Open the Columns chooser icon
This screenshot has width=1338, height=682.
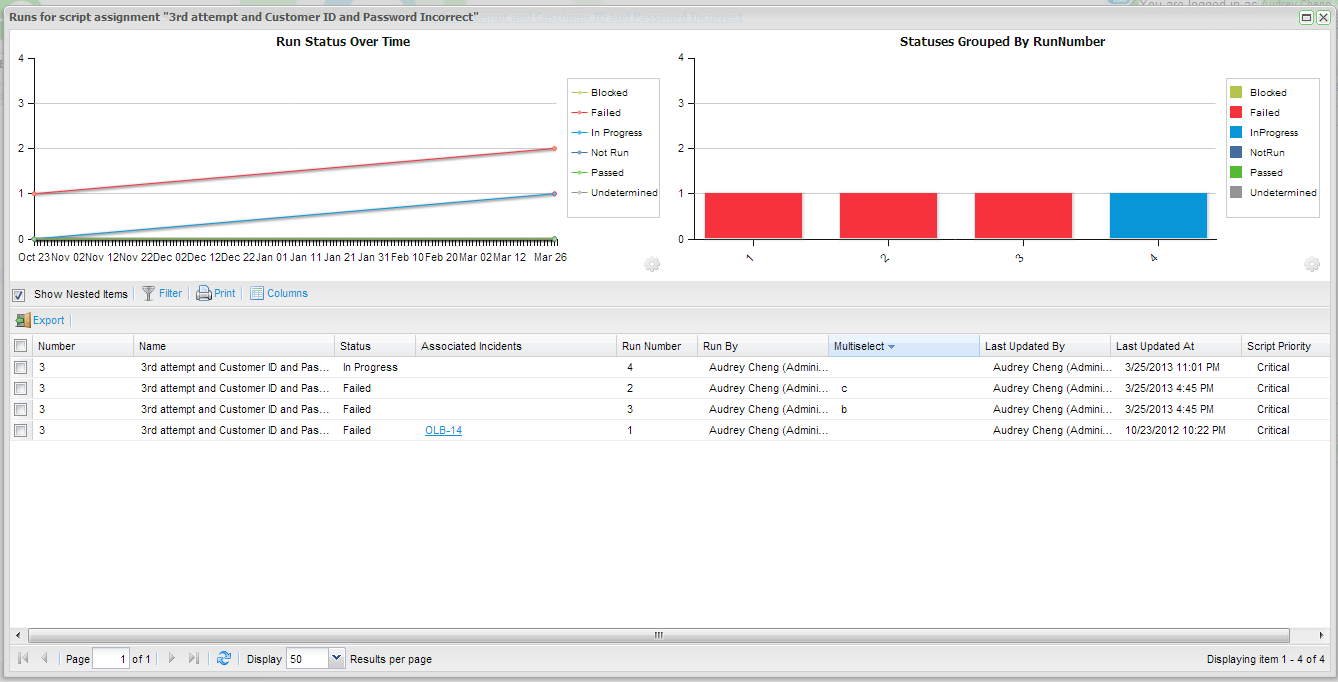point(257,293)
